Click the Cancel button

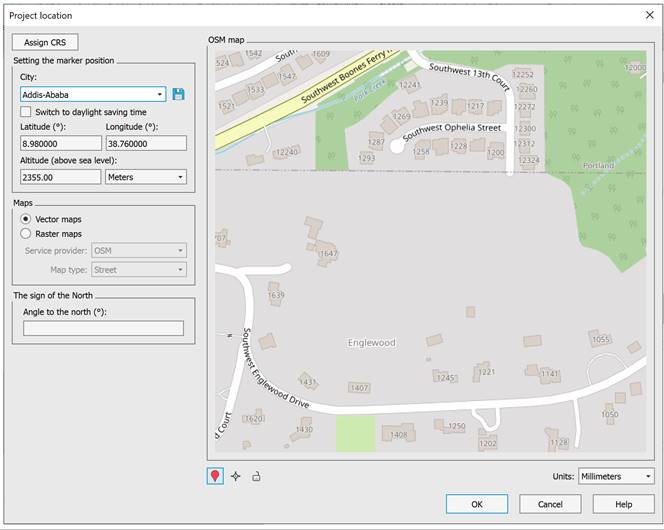(550, 504)
